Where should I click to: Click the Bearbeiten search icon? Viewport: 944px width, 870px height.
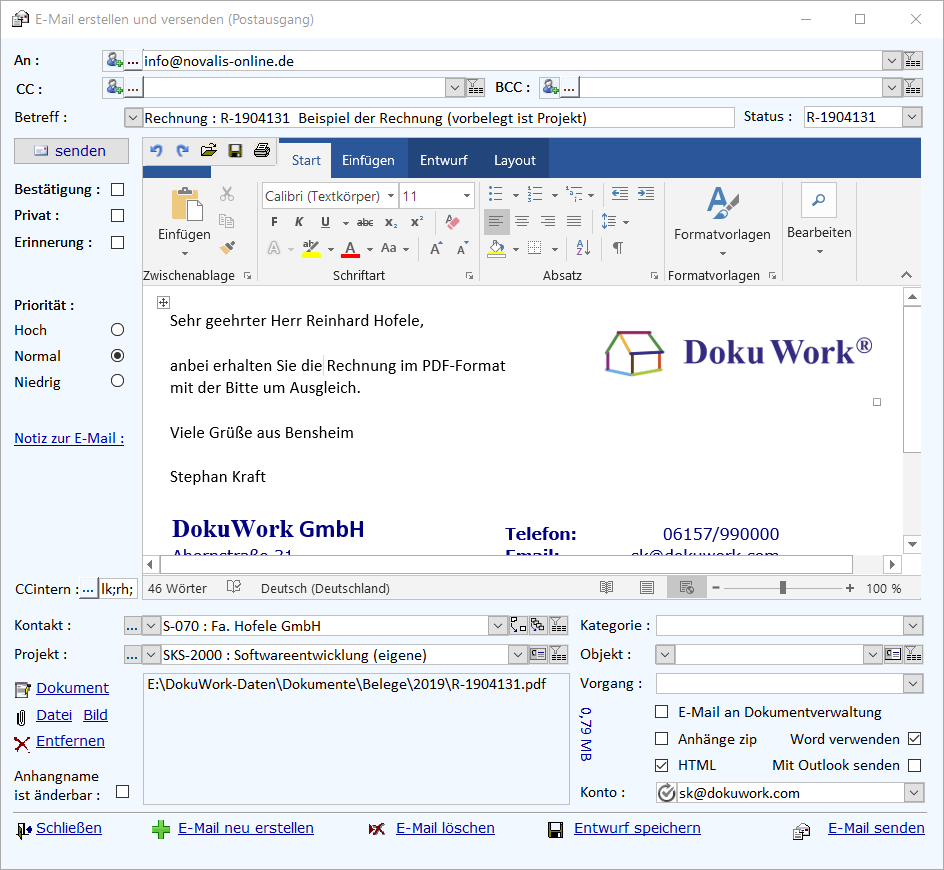[x=818, y=201]
